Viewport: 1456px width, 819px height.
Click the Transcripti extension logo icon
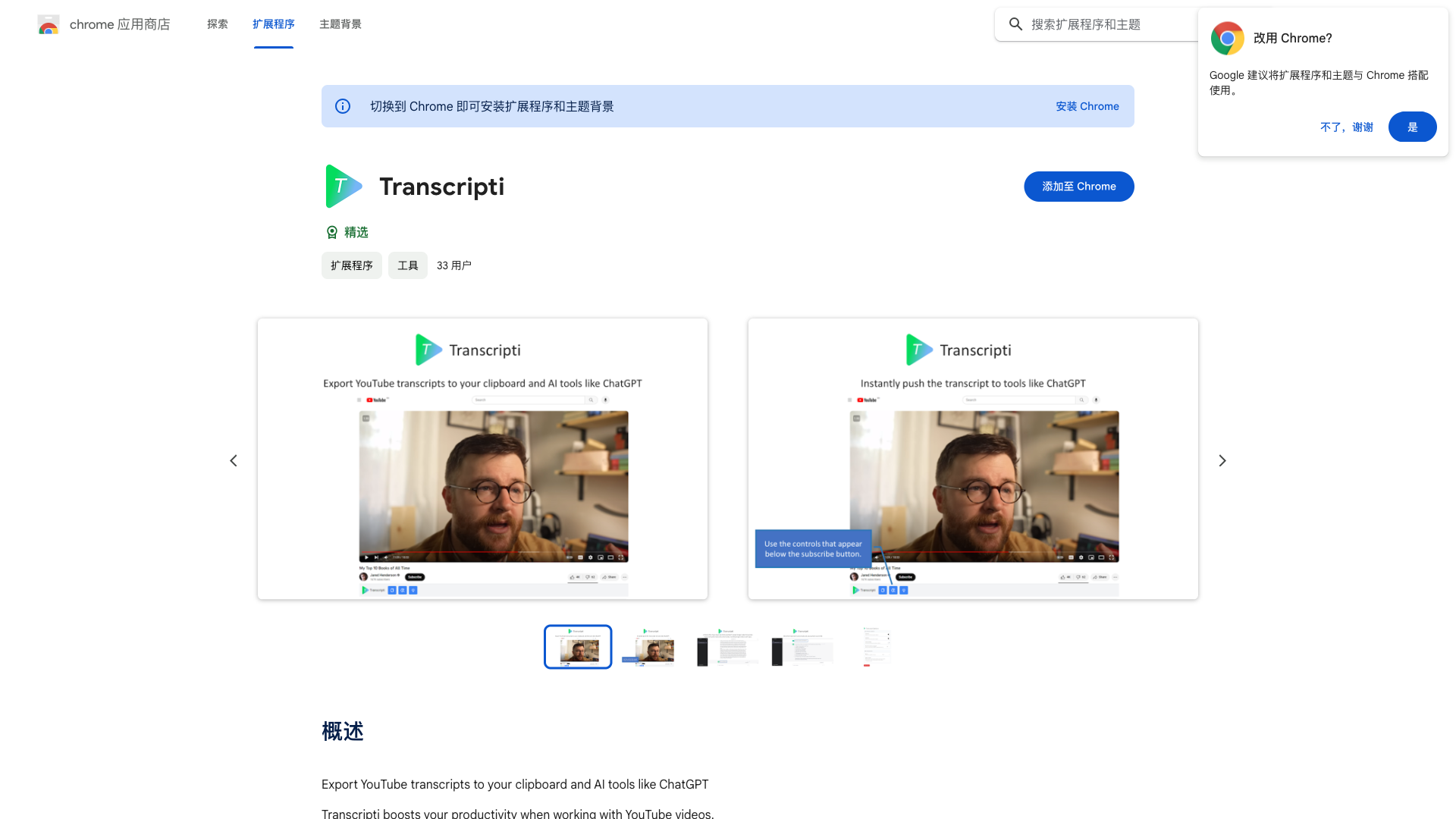point(344,187)
